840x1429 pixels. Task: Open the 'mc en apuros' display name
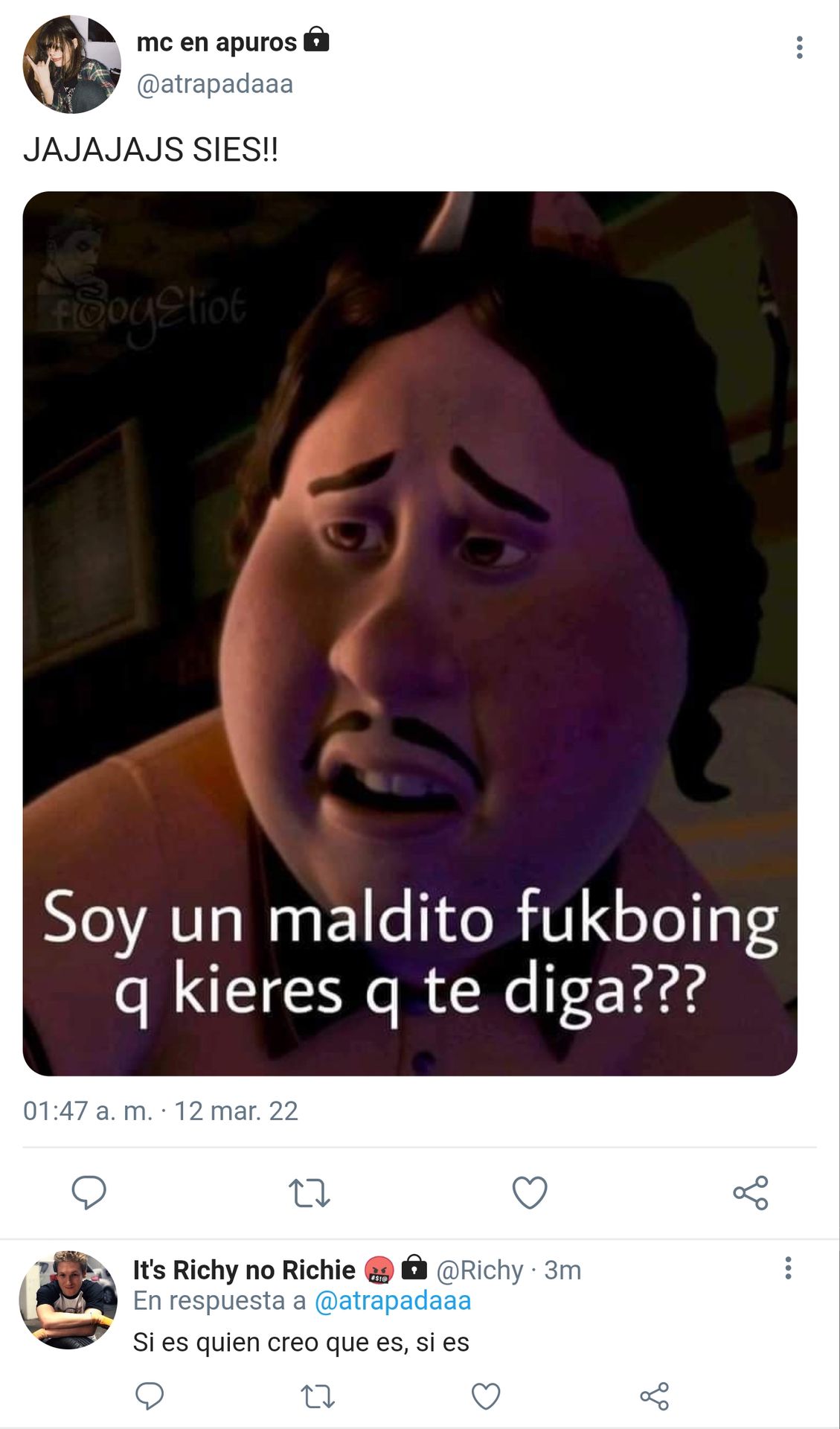[217, 42]
